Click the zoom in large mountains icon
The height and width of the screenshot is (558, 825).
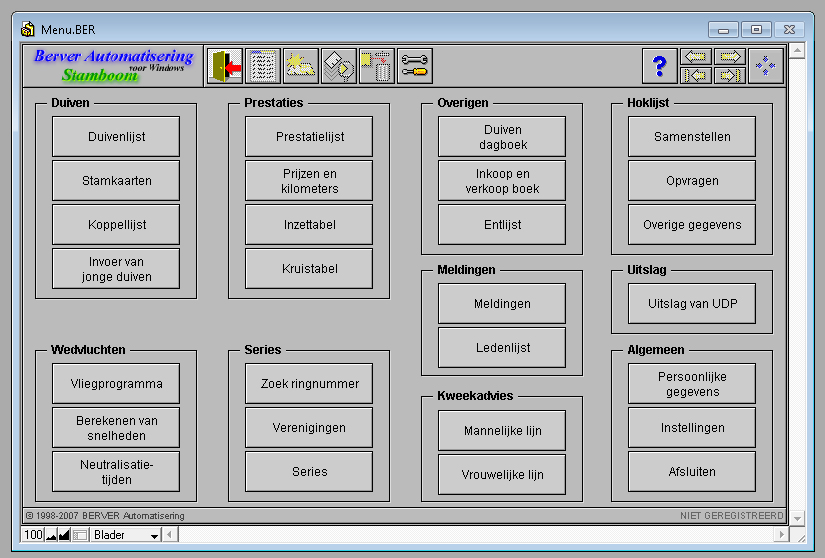(x=64, y=535)
